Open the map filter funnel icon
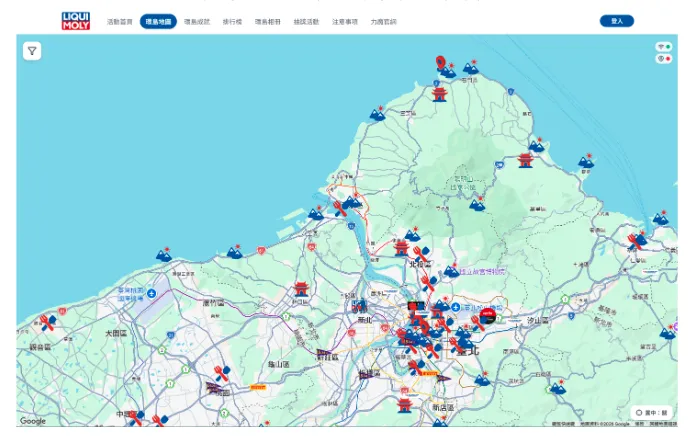This screenshot has width=691, height=437. pyautogui.click(x=32, y=51)
